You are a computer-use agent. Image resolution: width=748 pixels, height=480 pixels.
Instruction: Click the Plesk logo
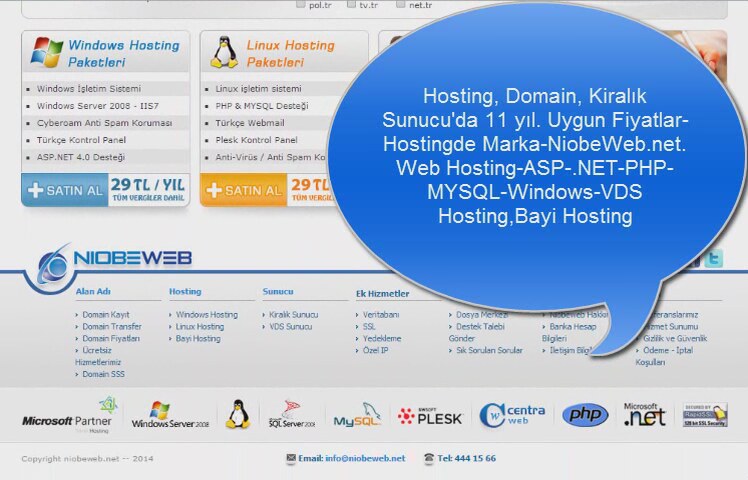[430, 417]
